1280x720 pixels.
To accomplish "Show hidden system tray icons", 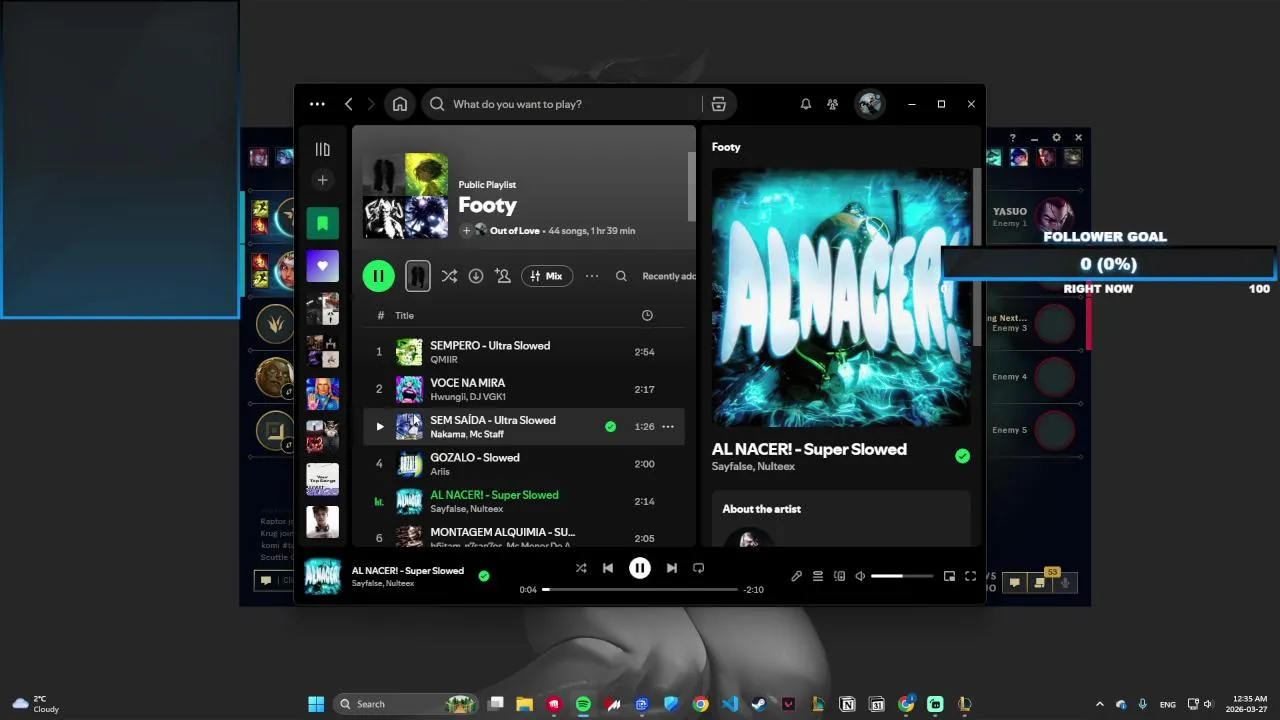I will [1100, 704].
